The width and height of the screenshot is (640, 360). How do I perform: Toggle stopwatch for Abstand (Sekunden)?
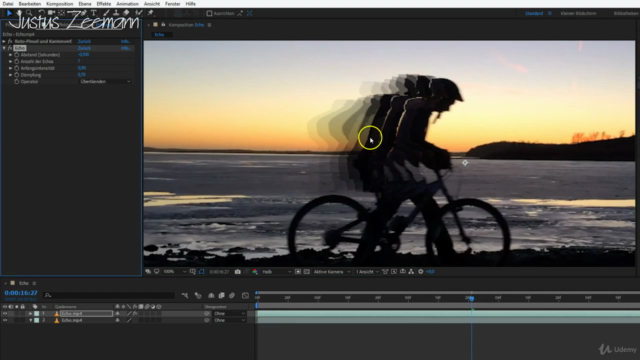17,55
